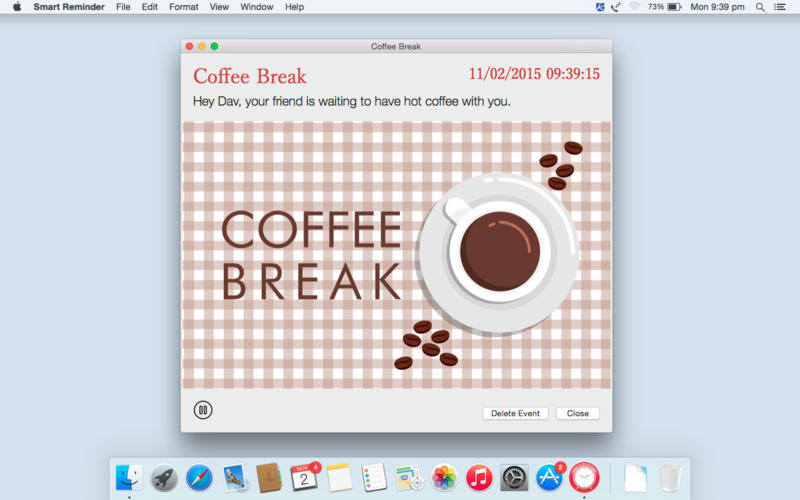Image resolution: width=800 pixels, height=500 pixels.
Task: Launch Launchpad rocket icon in Dock
Action: point(164,478)
